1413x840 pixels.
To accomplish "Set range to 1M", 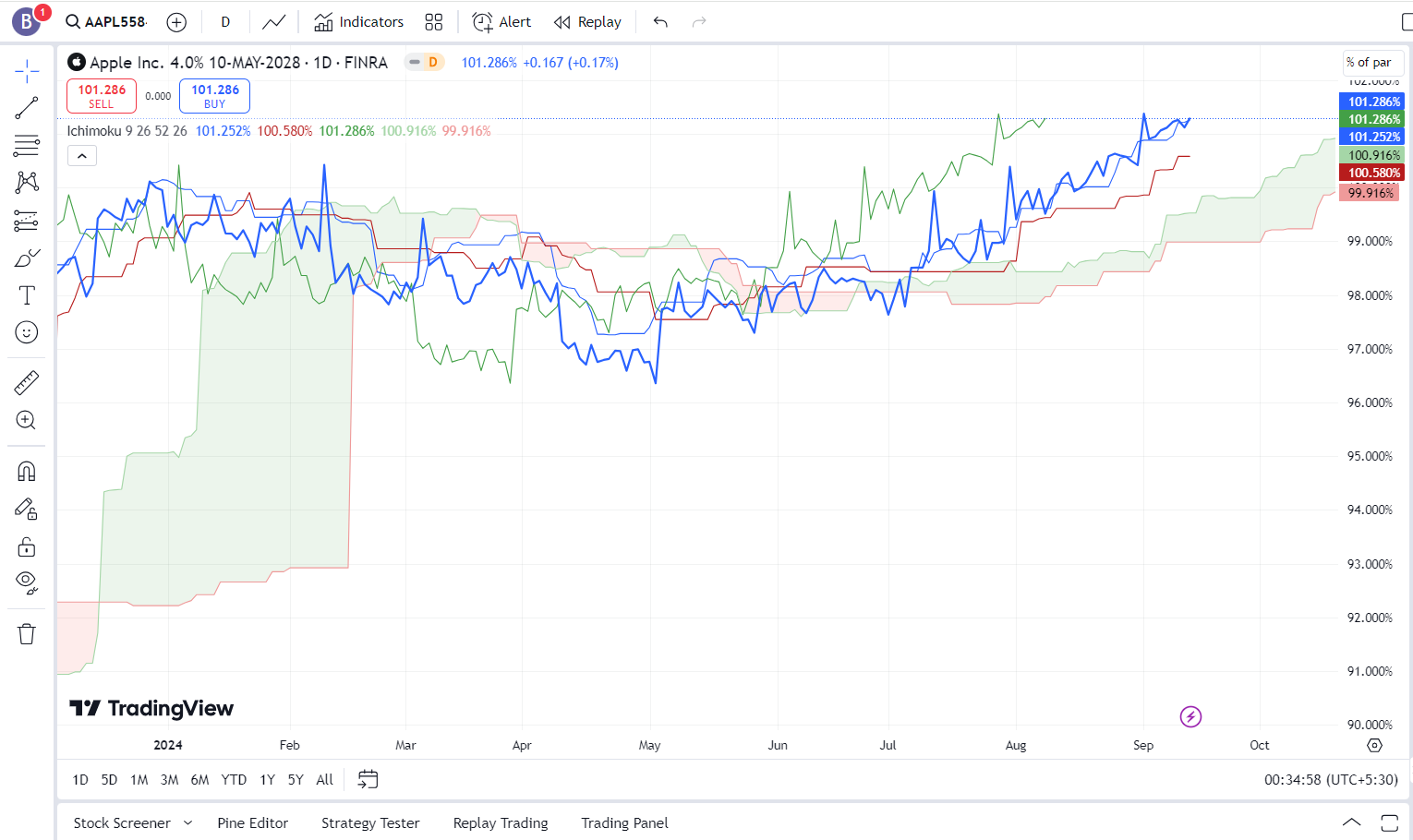I will [x=139, y=780].
